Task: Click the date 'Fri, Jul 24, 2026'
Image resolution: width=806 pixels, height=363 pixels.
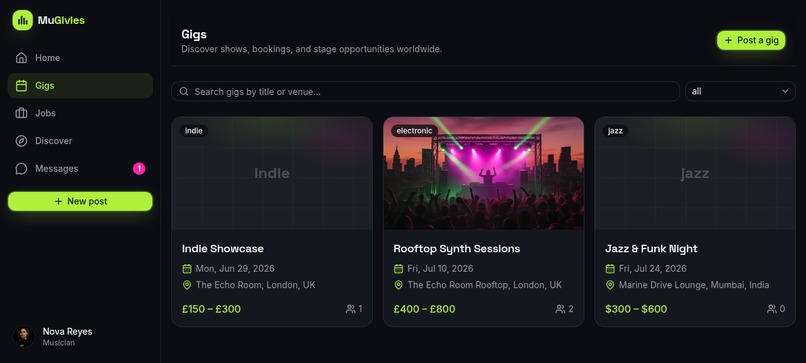Action: click(653, 269)
